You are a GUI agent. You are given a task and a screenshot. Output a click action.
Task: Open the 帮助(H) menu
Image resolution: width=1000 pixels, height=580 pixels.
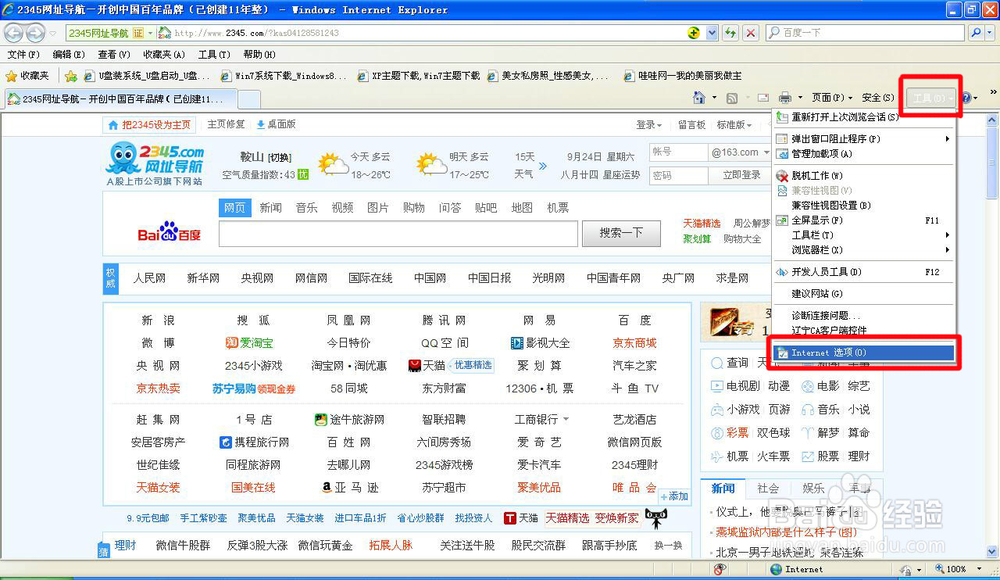259,55
